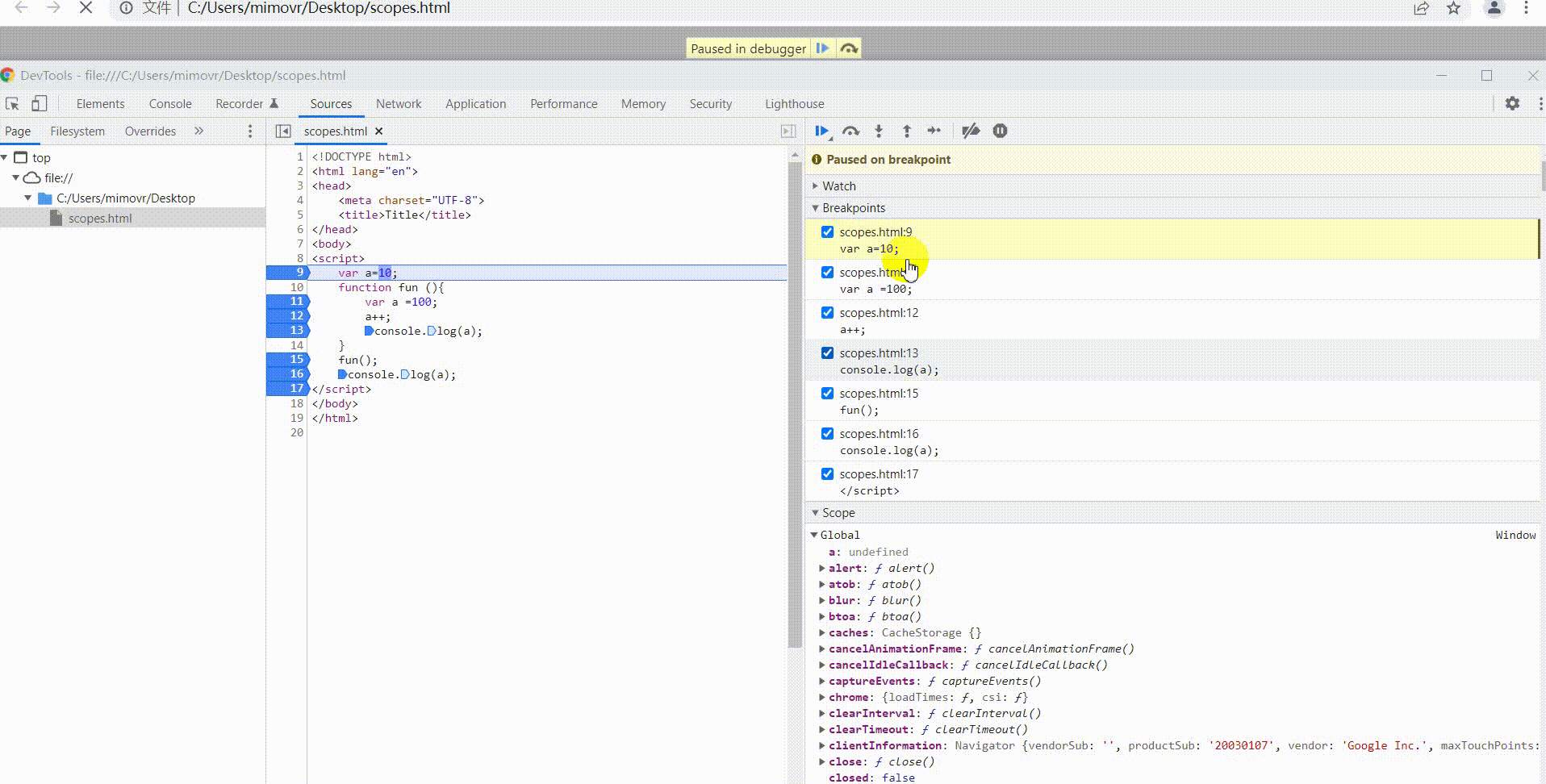Image resolution: width=1546 pixels, height=784 pixels.
Task: Disable the scopes.html:13 breakpoint
Action: 827,352
